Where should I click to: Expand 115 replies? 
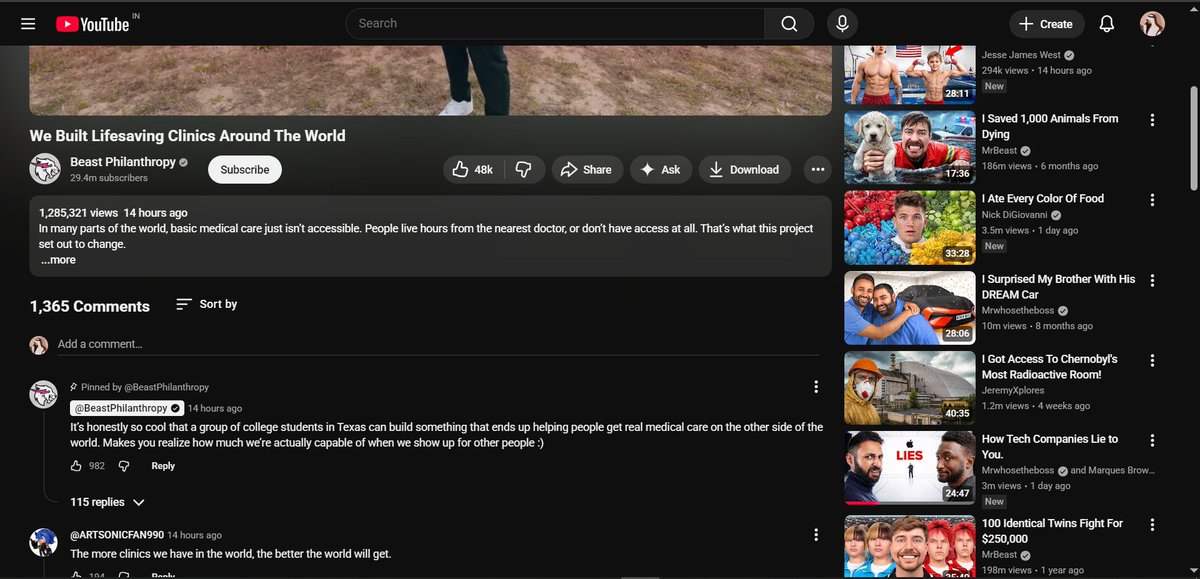(108, 502)
